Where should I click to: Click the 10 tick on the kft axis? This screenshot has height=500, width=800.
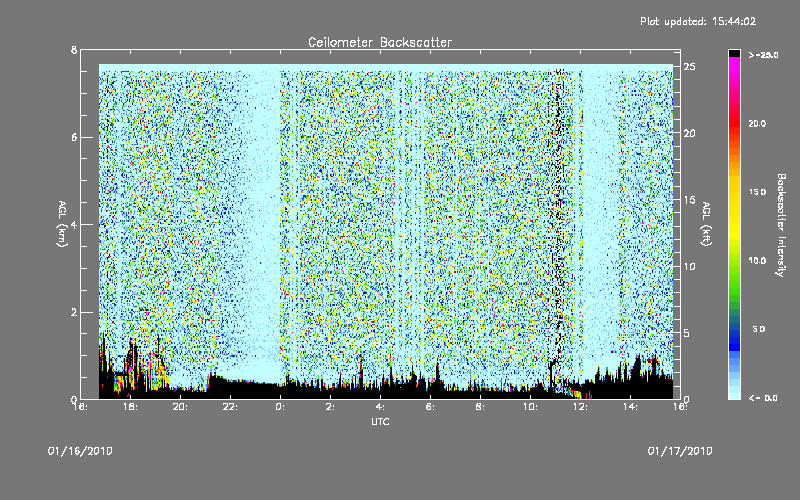pos(690,266)
